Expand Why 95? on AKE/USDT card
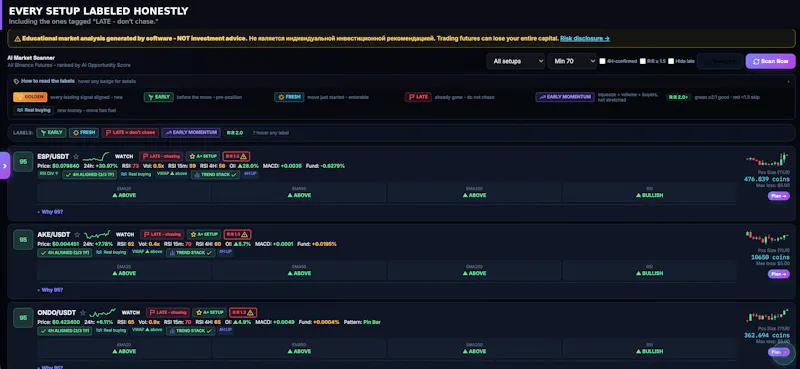This screenshot has height=369, width=800. [x=51, y=290]
